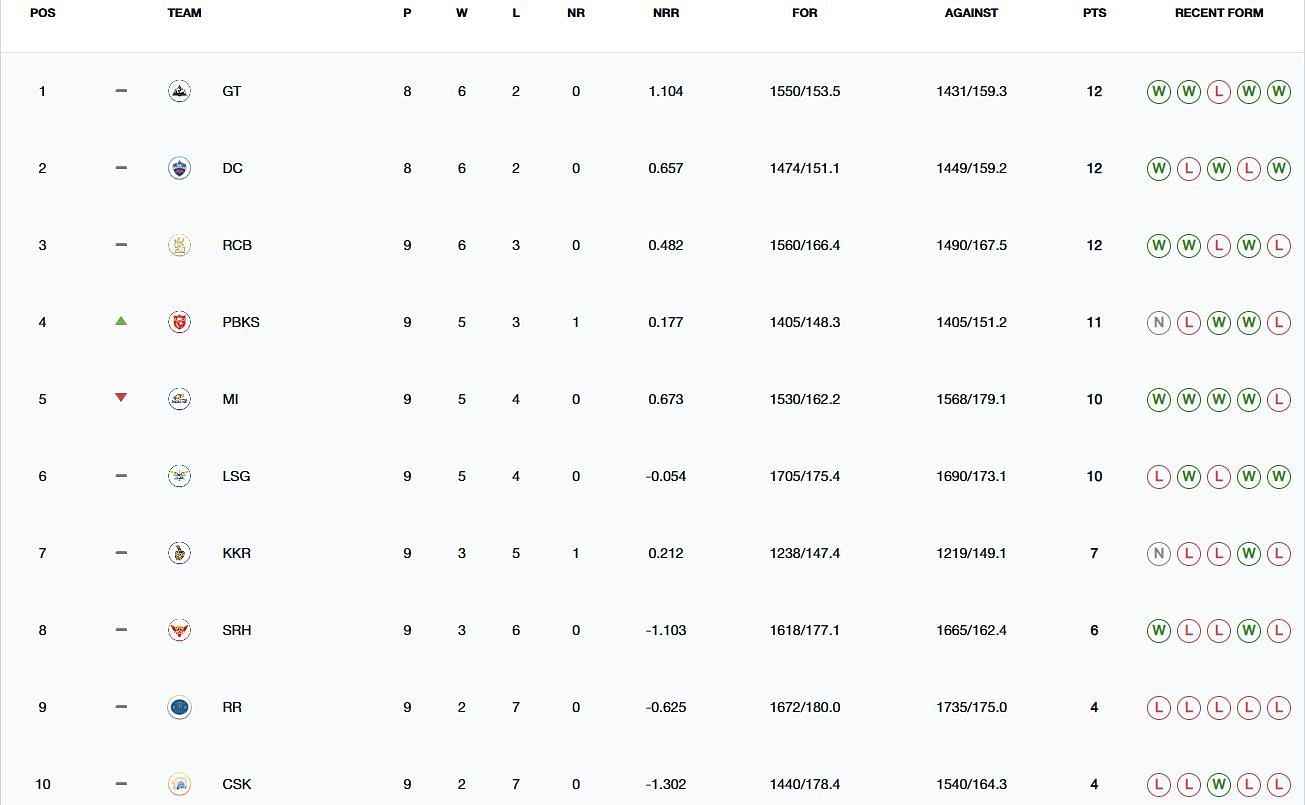The width and height of the screenshot is (1305, 805).
Task: Open the RCB team name
Action: click(x=237, y=245)
